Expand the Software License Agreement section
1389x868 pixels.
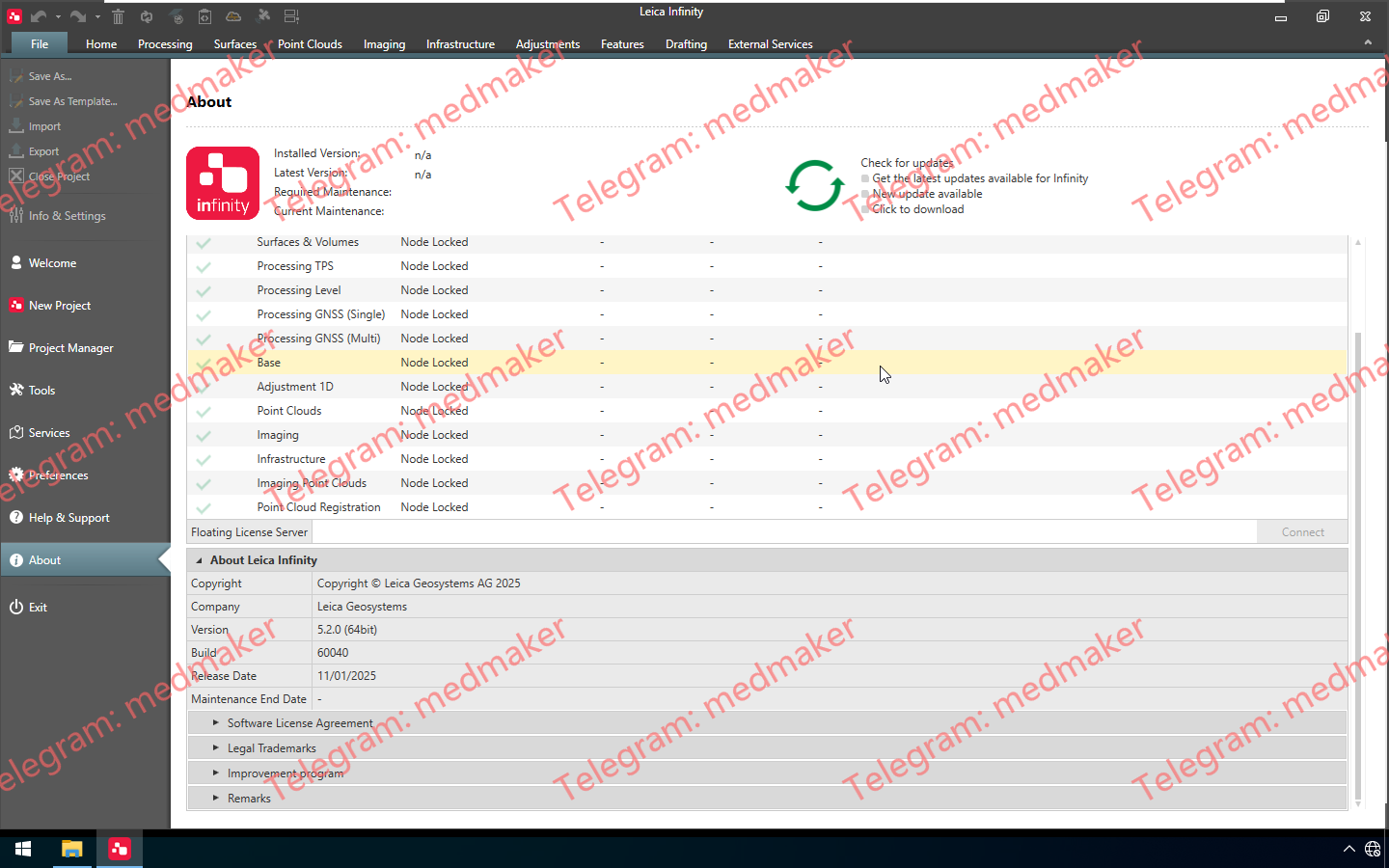216,722
